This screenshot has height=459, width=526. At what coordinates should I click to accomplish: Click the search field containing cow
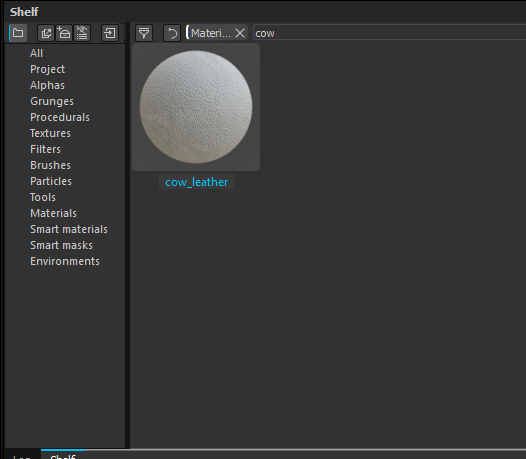[389, 33]
